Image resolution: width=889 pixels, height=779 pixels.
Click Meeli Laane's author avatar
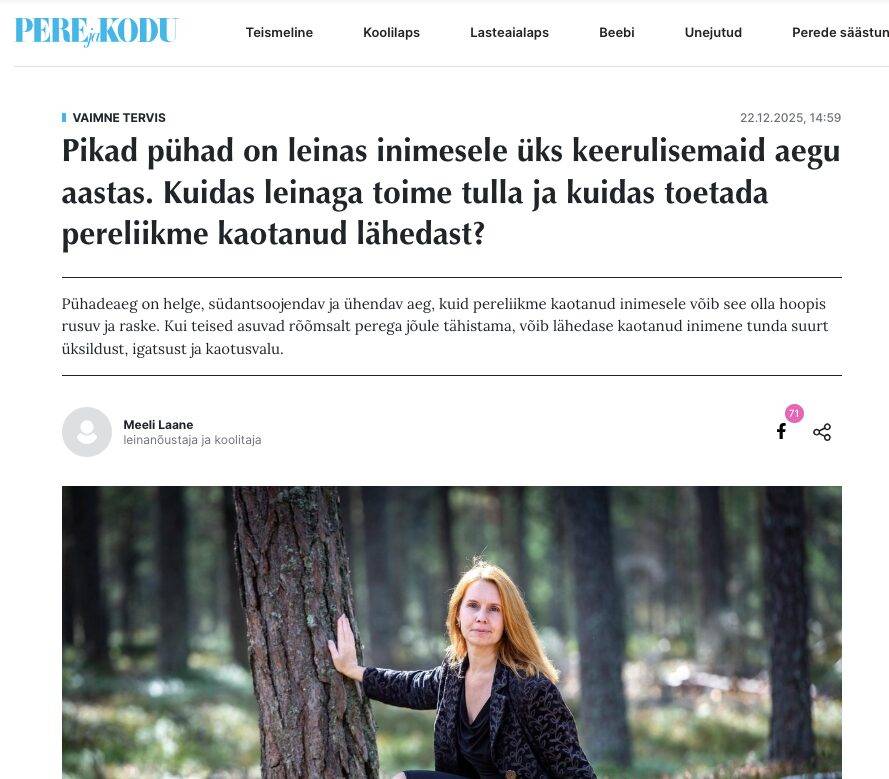tap(87, 432)
